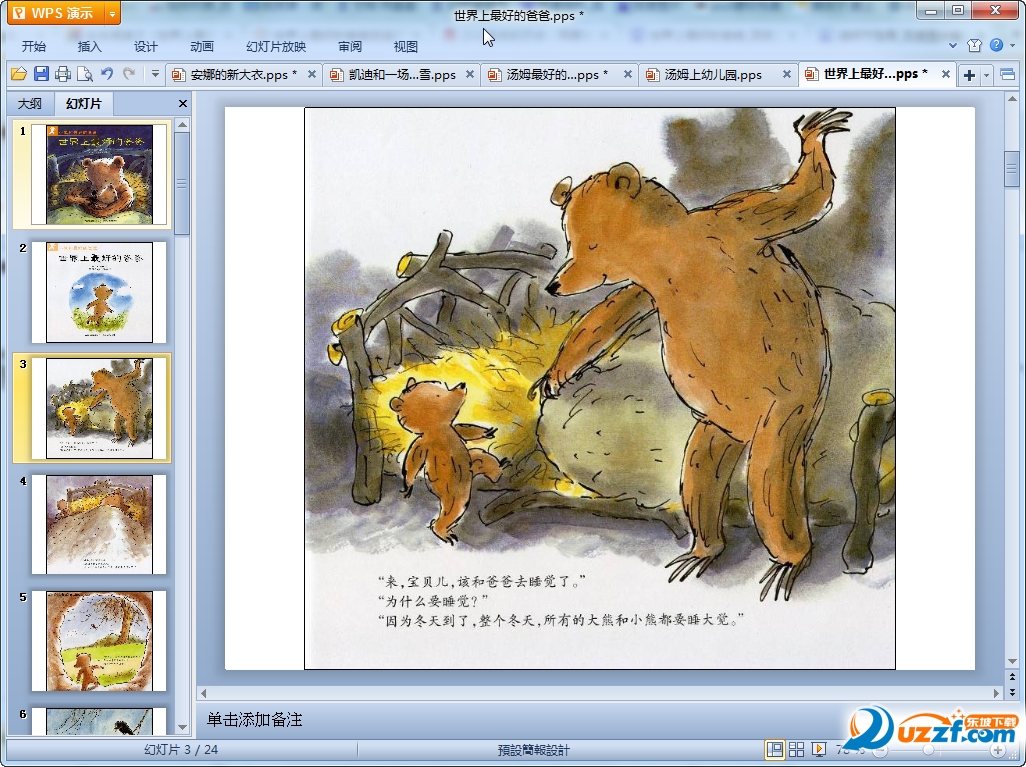Close the 安娜的新大衣.pps tab

pos(312,75)
